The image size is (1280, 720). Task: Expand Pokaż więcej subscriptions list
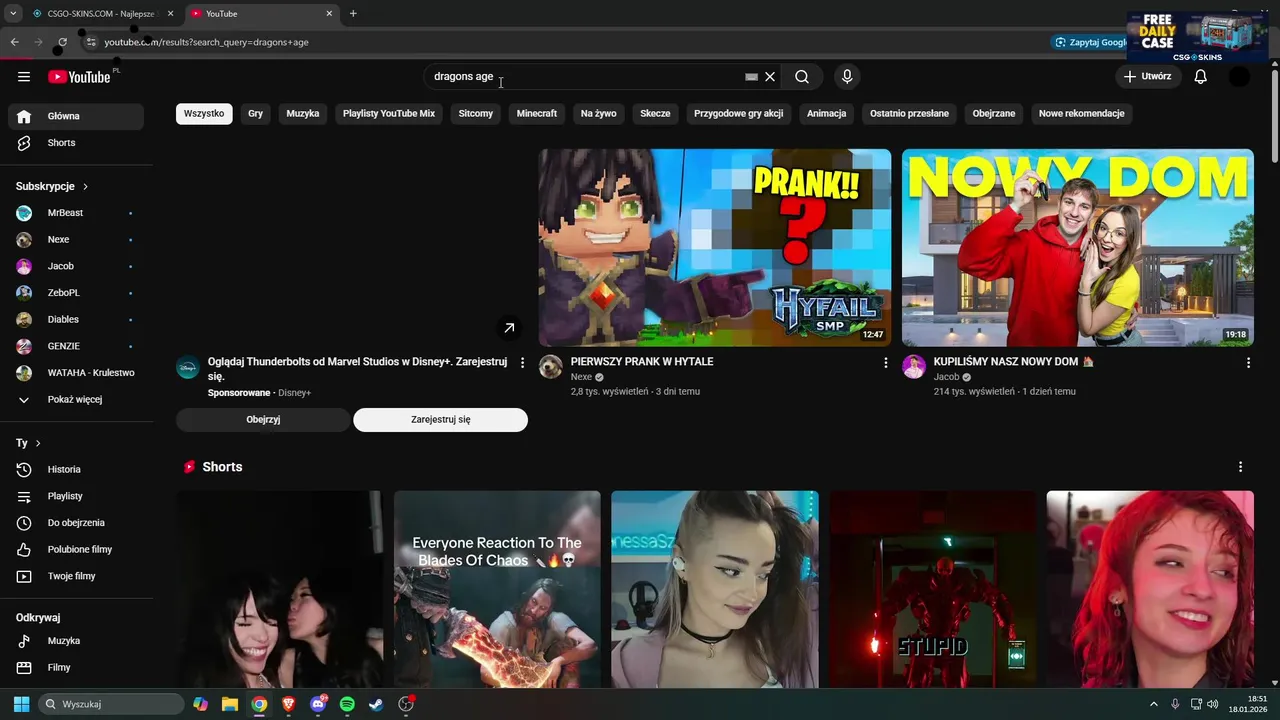76,399
